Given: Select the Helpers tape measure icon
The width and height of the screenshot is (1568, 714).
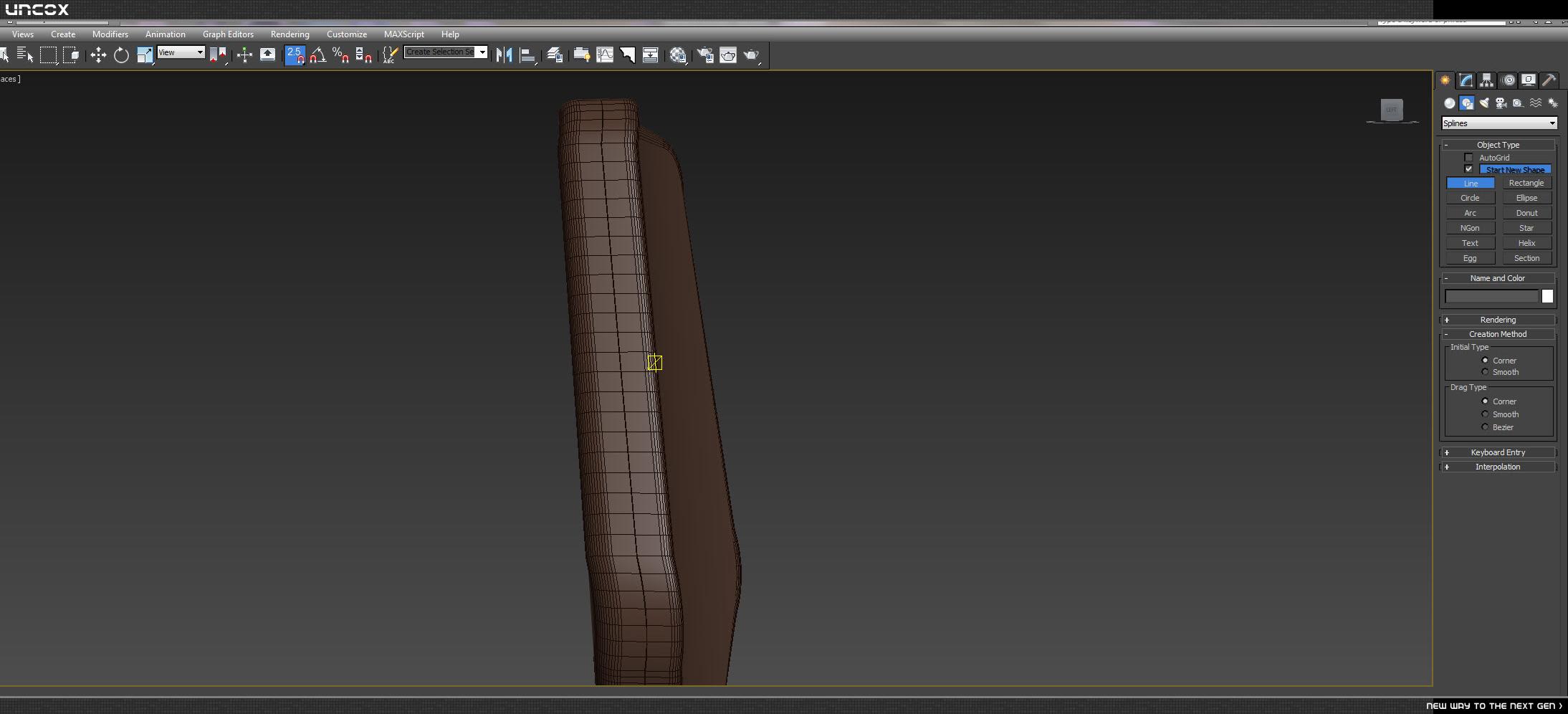Looking at the screenshot, I should (1519, 103).
